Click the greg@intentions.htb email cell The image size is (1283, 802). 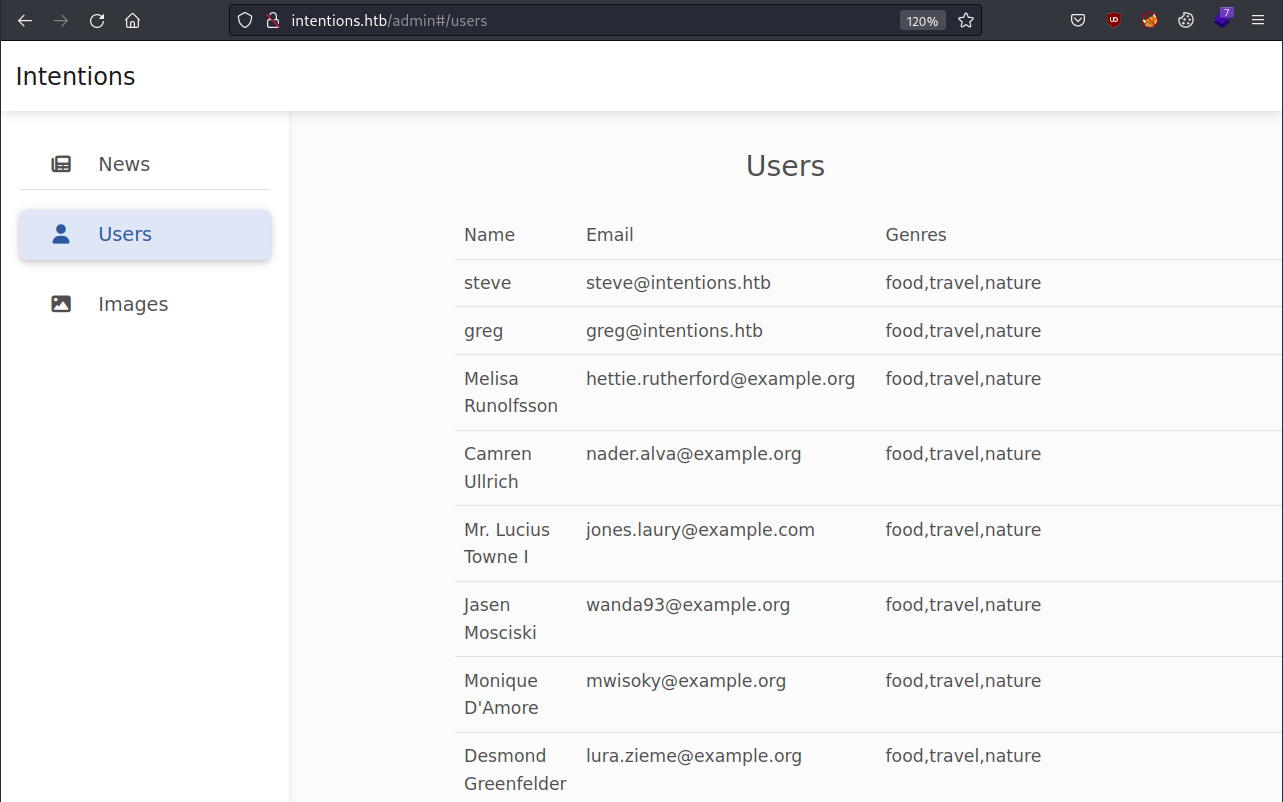(x=674, y=331)
